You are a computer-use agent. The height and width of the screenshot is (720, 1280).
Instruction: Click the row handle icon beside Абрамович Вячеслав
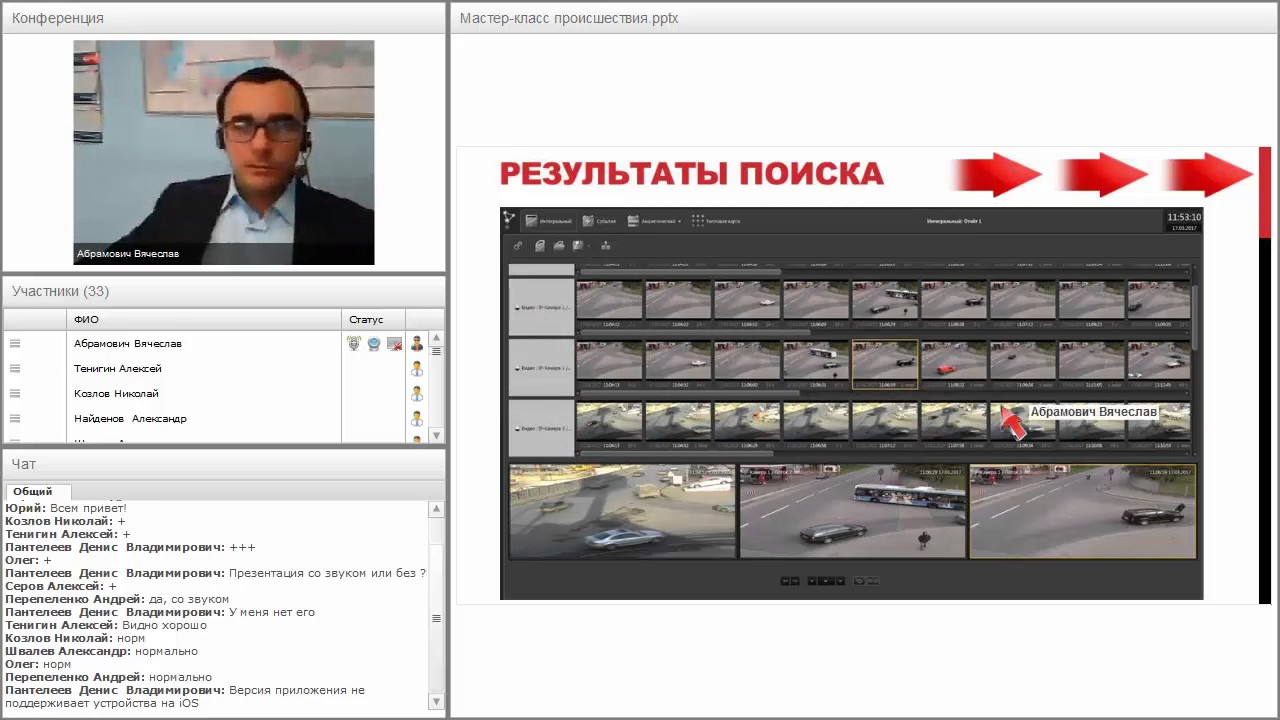(x=15, y=343)
